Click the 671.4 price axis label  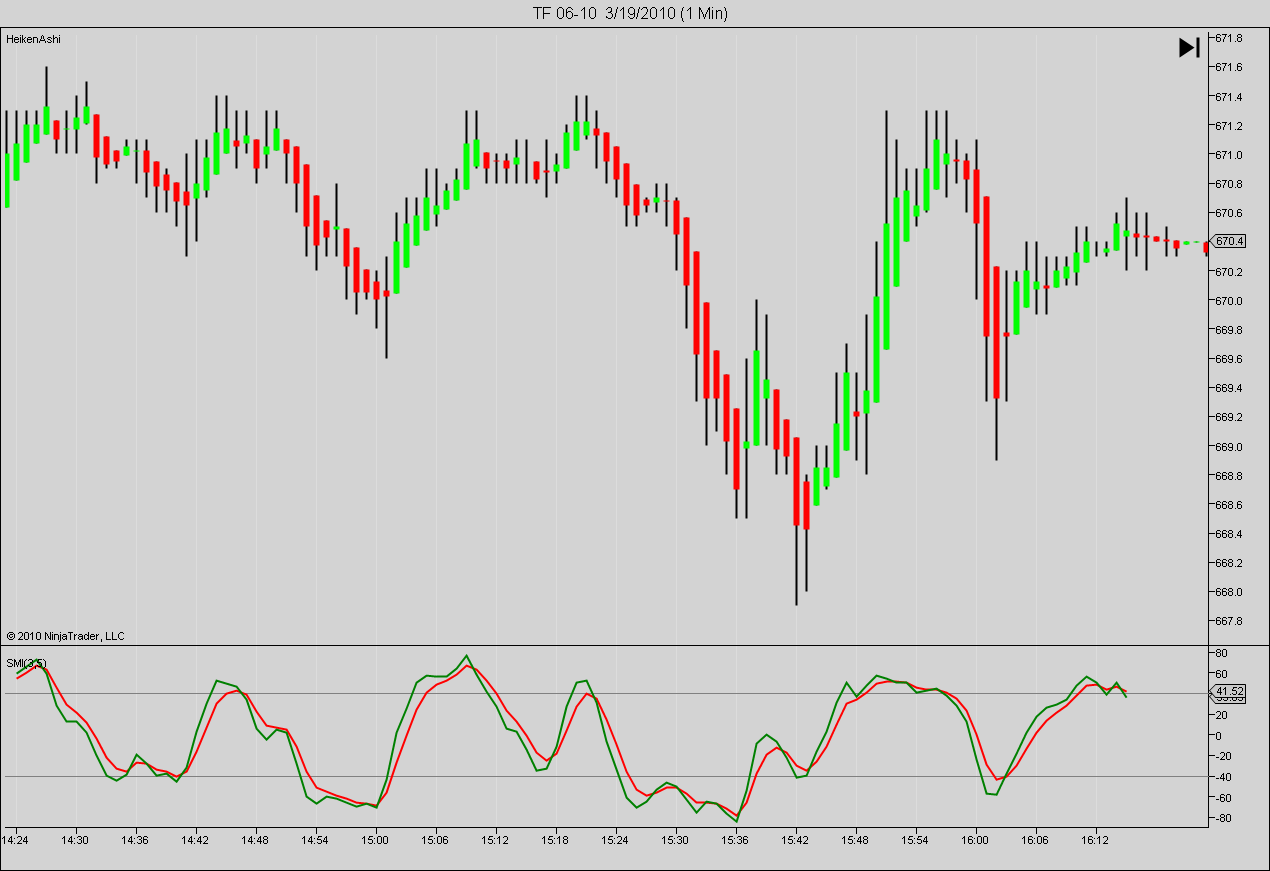(1229, 97)
